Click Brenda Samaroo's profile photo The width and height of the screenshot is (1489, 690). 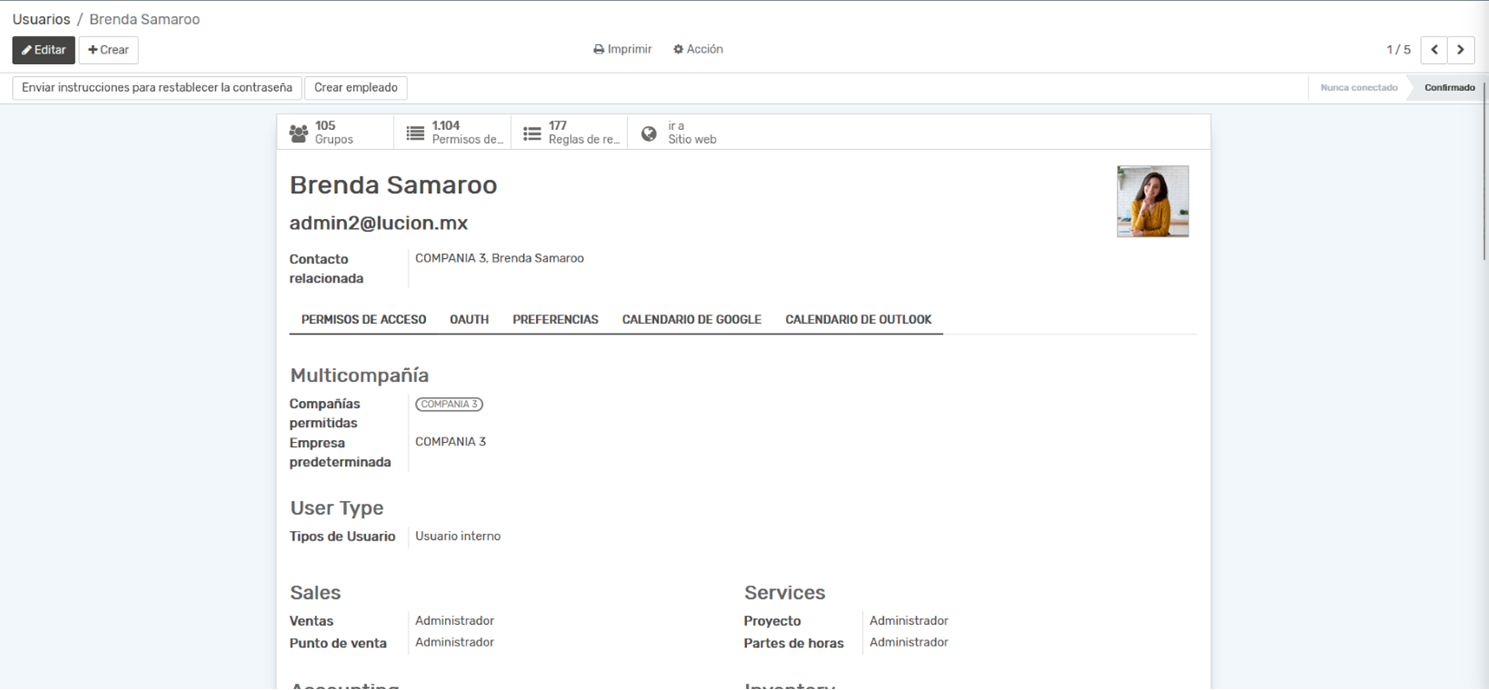pyautogui.click(x=1152, y=201)
